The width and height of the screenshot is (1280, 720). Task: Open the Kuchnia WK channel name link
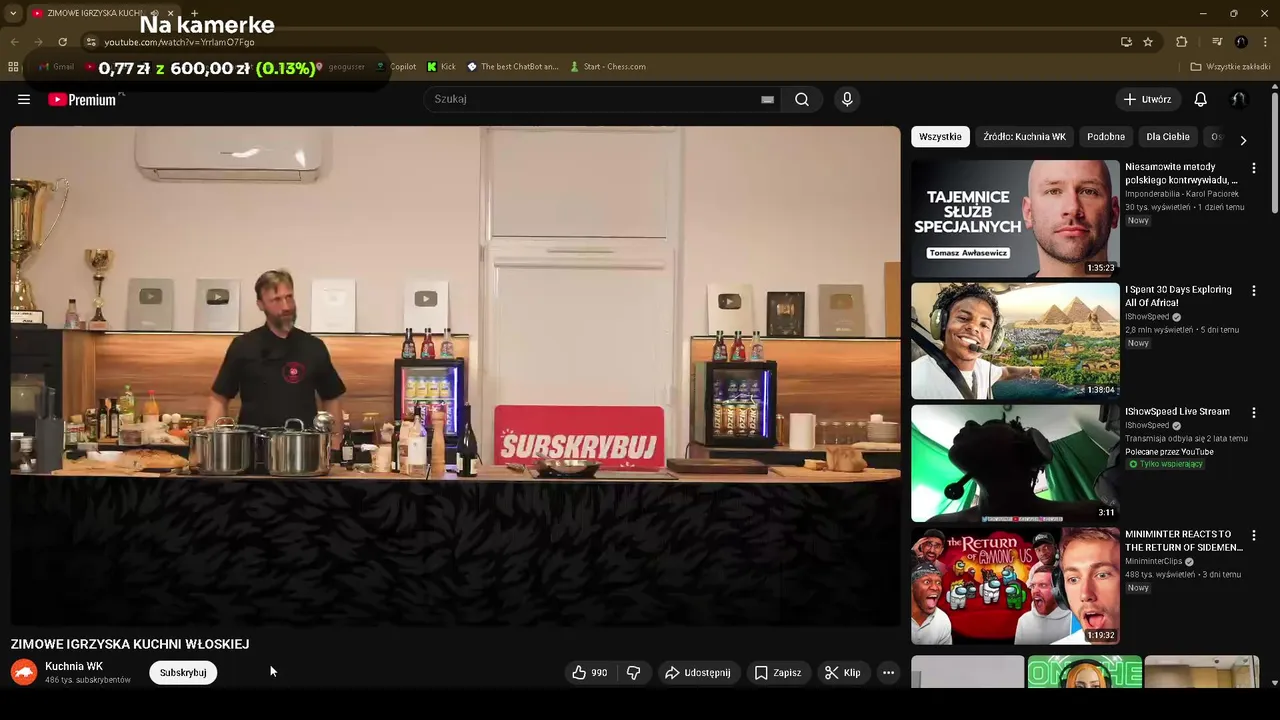tap(74, 666)
